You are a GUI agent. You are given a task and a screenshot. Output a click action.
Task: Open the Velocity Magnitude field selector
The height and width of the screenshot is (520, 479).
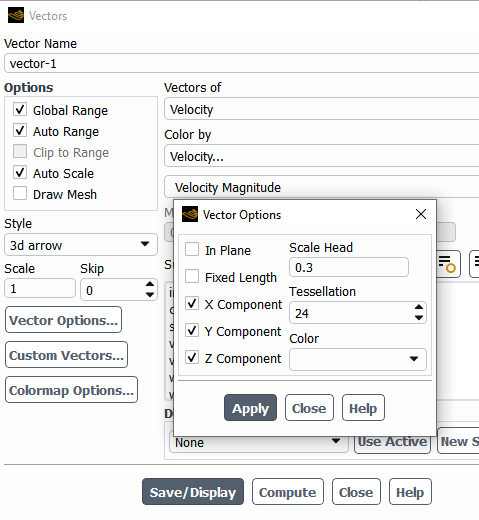[322, 187]
